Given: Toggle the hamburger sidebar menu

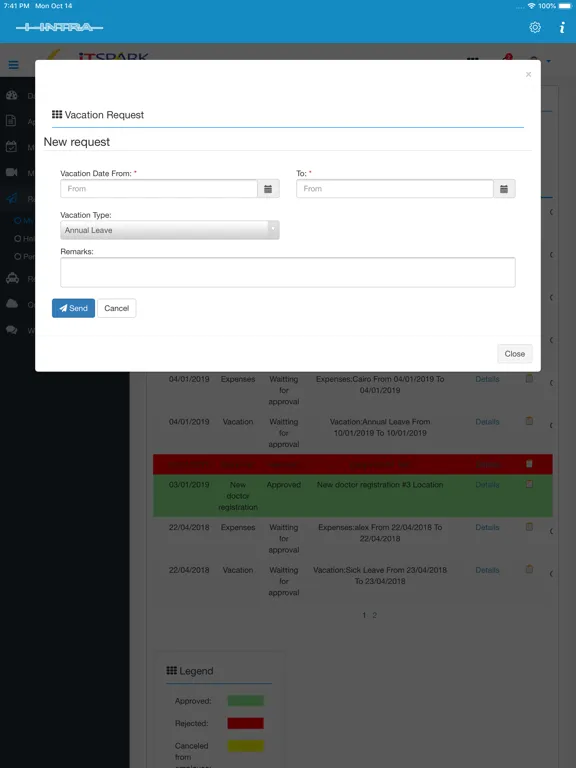Looking at the screenshot, I should (x=14, y=64).
